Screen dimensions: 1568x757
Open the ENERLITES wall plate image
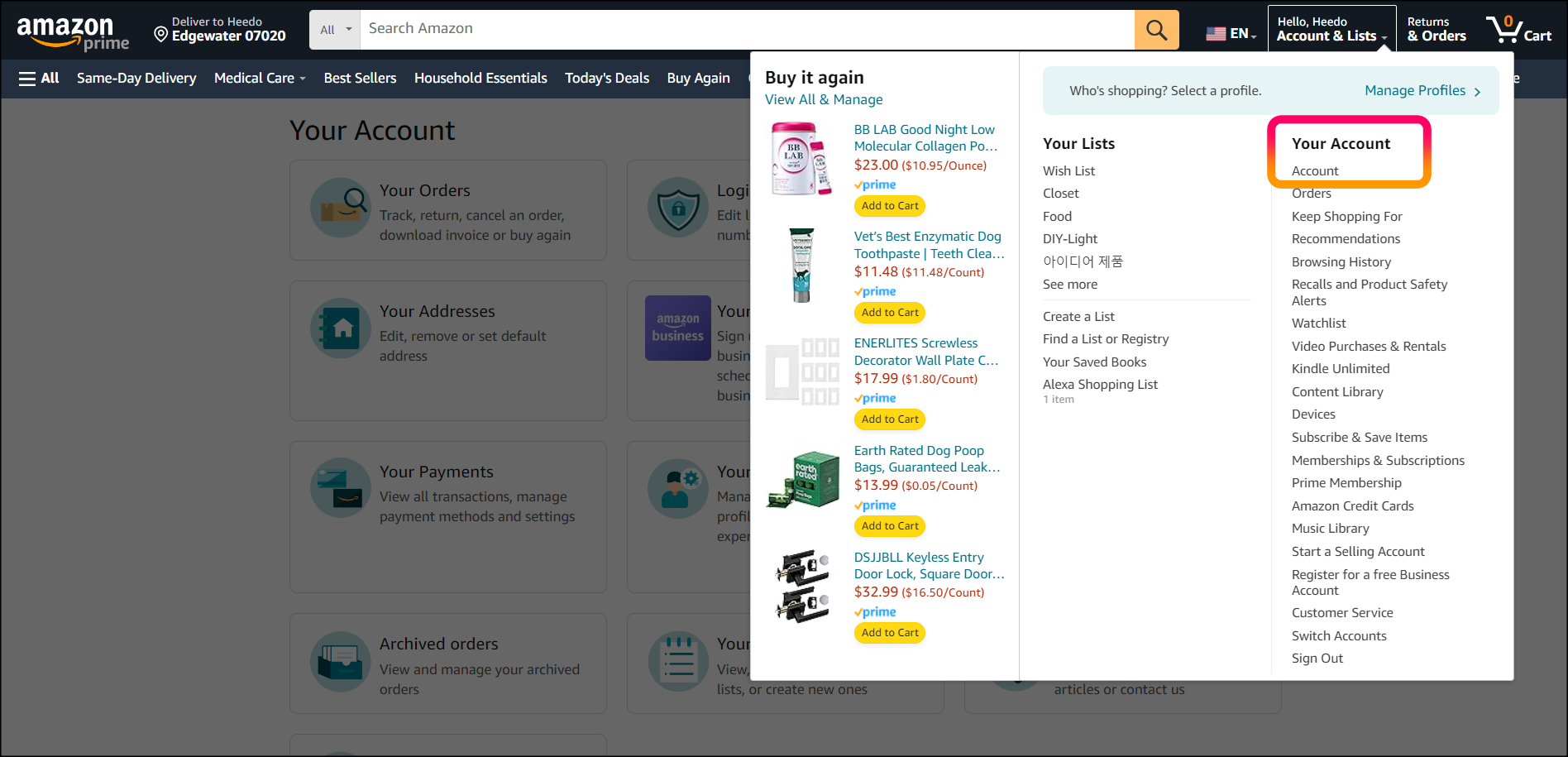tap(802, 372)
